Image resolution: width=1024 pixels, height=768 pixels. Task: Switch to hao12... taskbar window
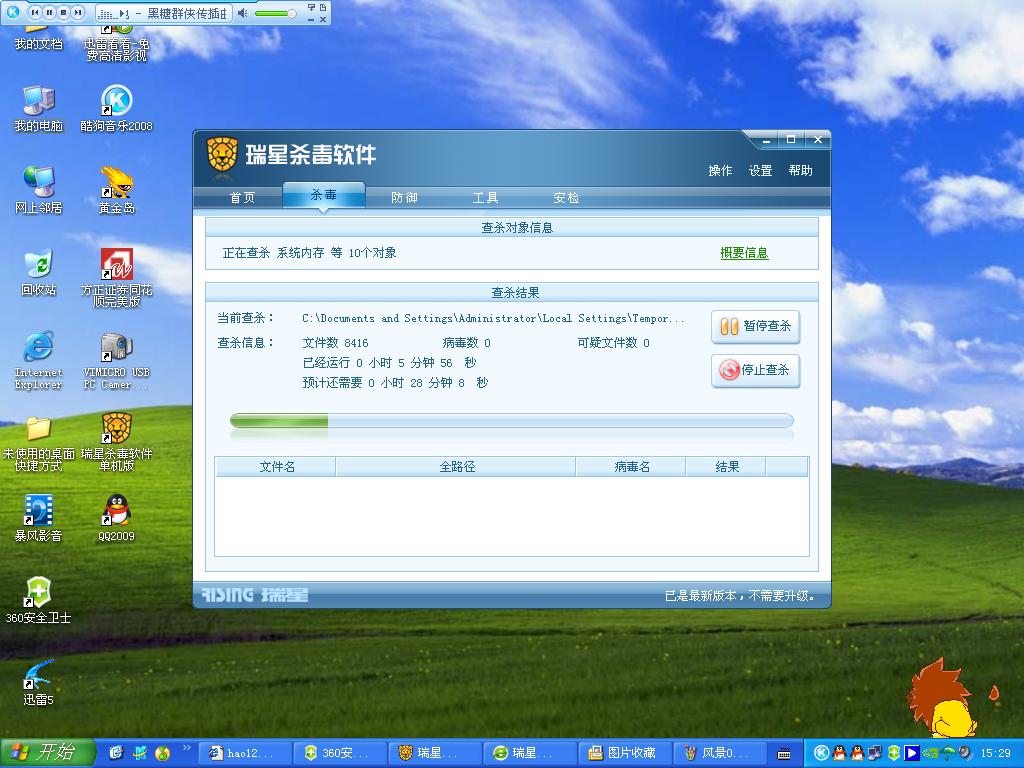click(244, 753)
